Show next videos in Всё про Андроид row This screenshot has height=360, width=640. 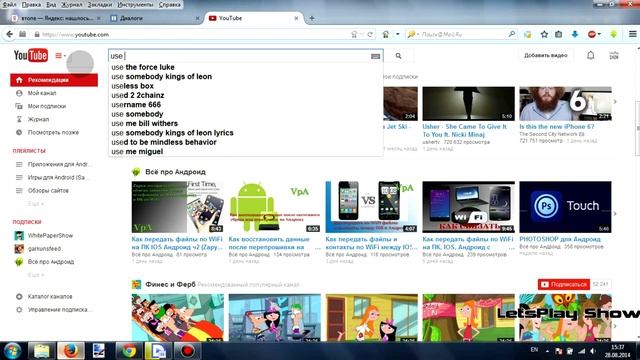point(615,213)
